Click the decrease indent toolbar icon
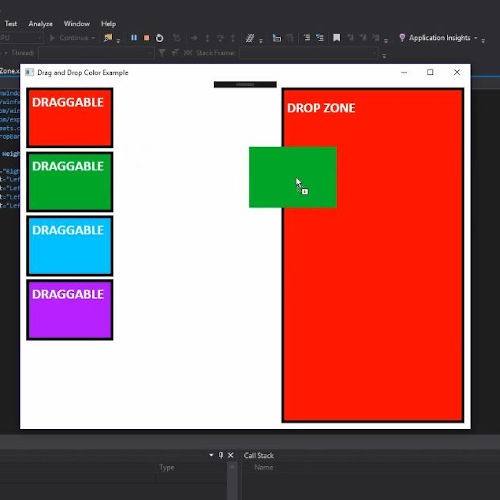Viewport: 500px width, 500px height. (x=307, y=38)
